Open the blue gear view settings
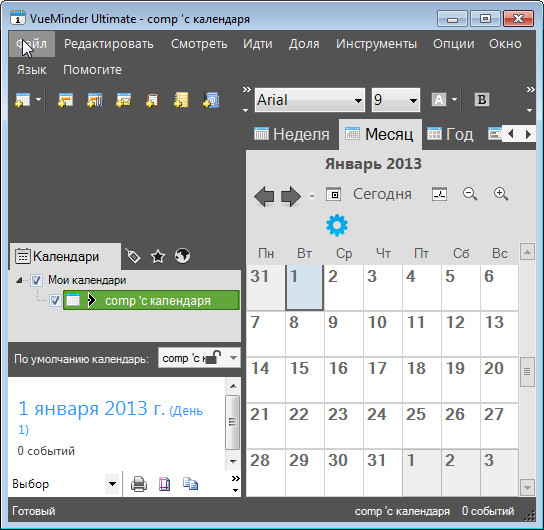Screen dimensions: 544x530 point(337,225)
